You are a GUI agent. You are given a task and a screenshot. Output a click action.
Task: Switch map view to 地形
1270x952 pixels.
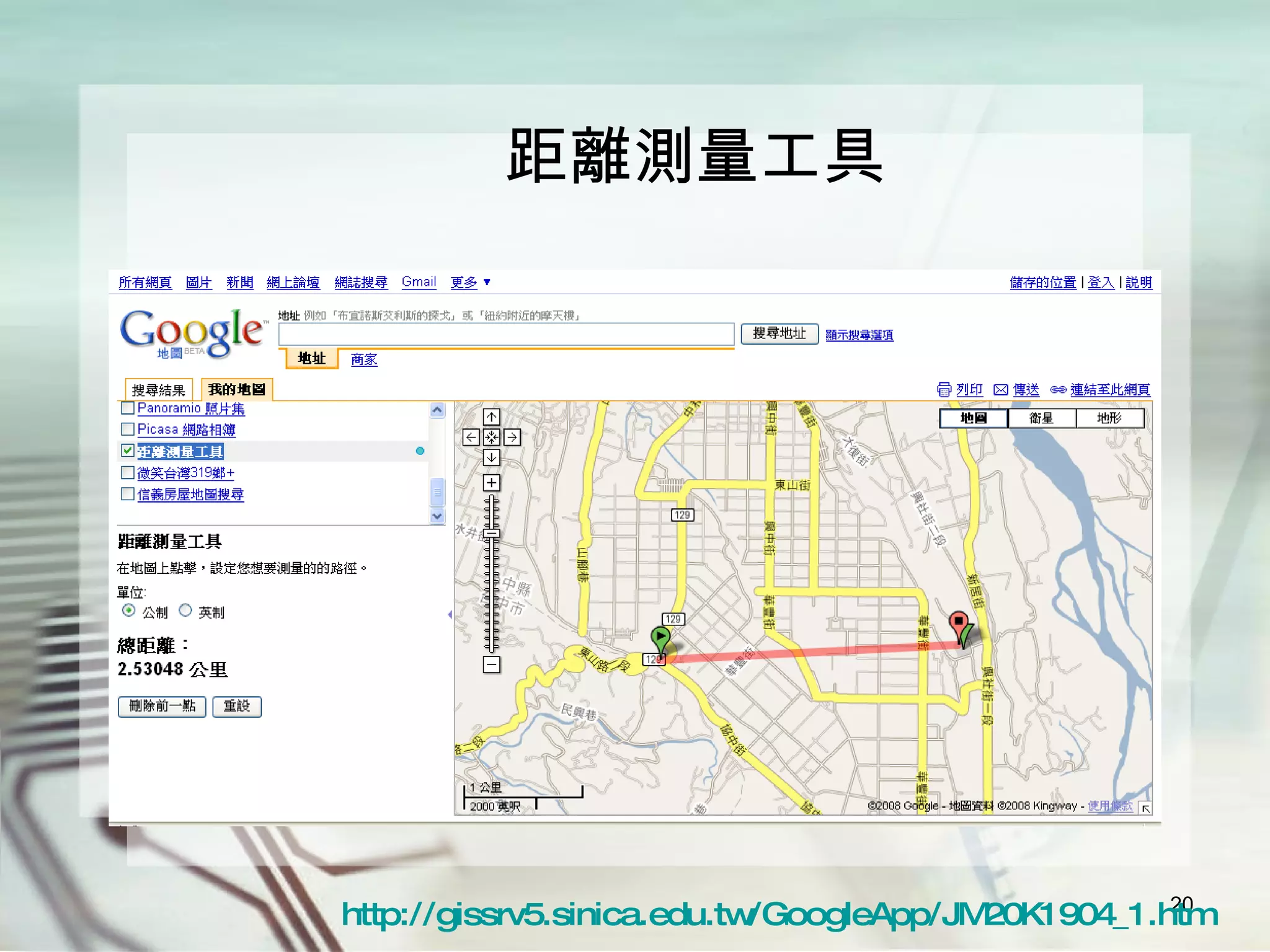point(1109,418)
